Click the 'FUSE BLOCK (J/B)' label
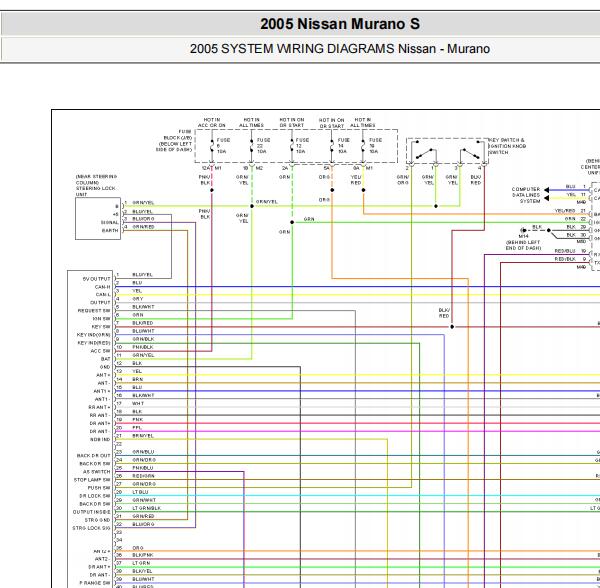Image resolution: width=600 pixels, height=588 pixels. [178, 135]
